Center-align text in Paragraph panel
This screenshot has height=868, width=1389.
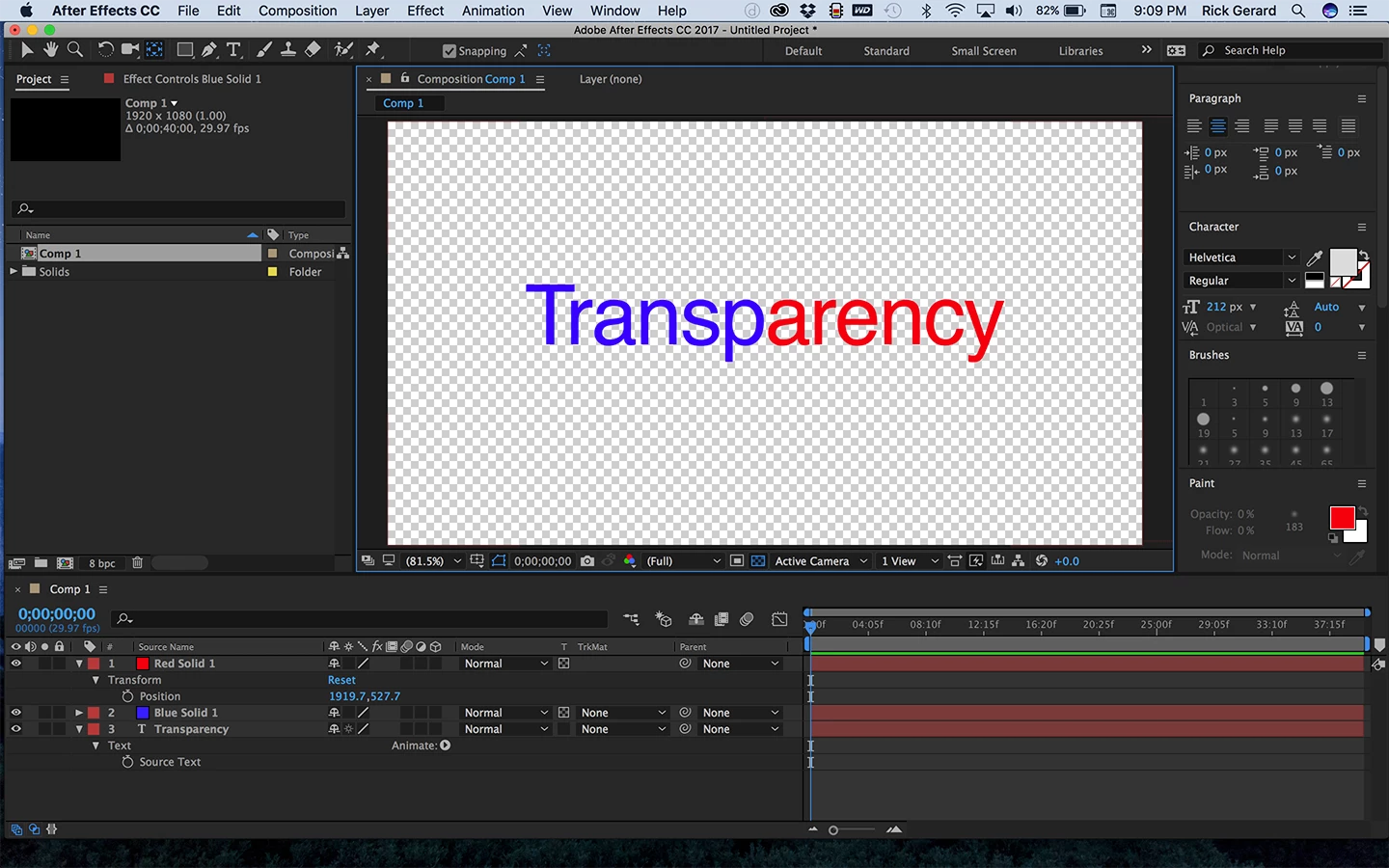[1218, 126]
